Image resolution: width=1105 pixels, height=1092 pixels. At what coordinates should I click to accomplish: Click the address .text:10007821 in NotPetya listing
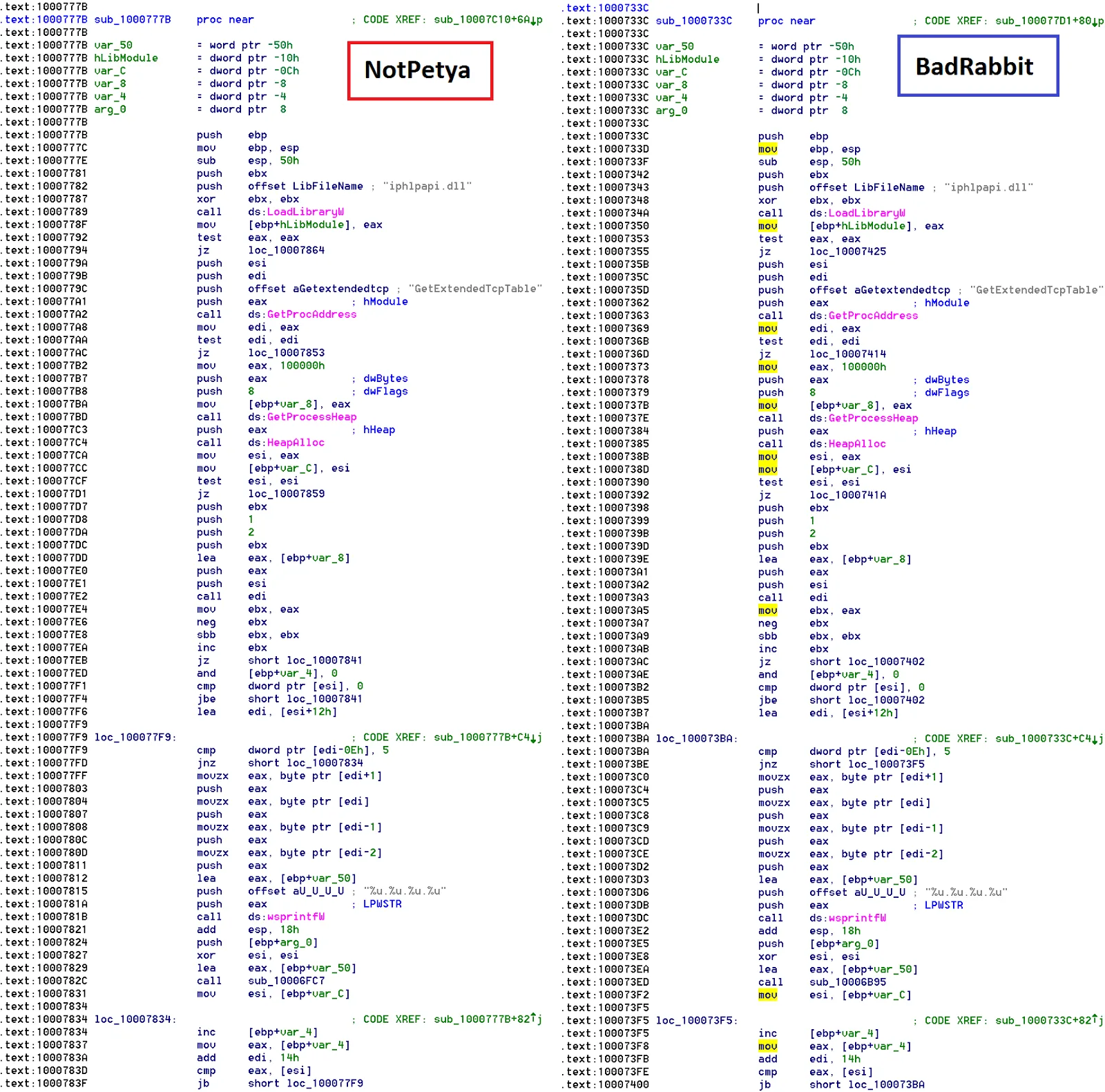pyautogui.click(x=45, y=930)
